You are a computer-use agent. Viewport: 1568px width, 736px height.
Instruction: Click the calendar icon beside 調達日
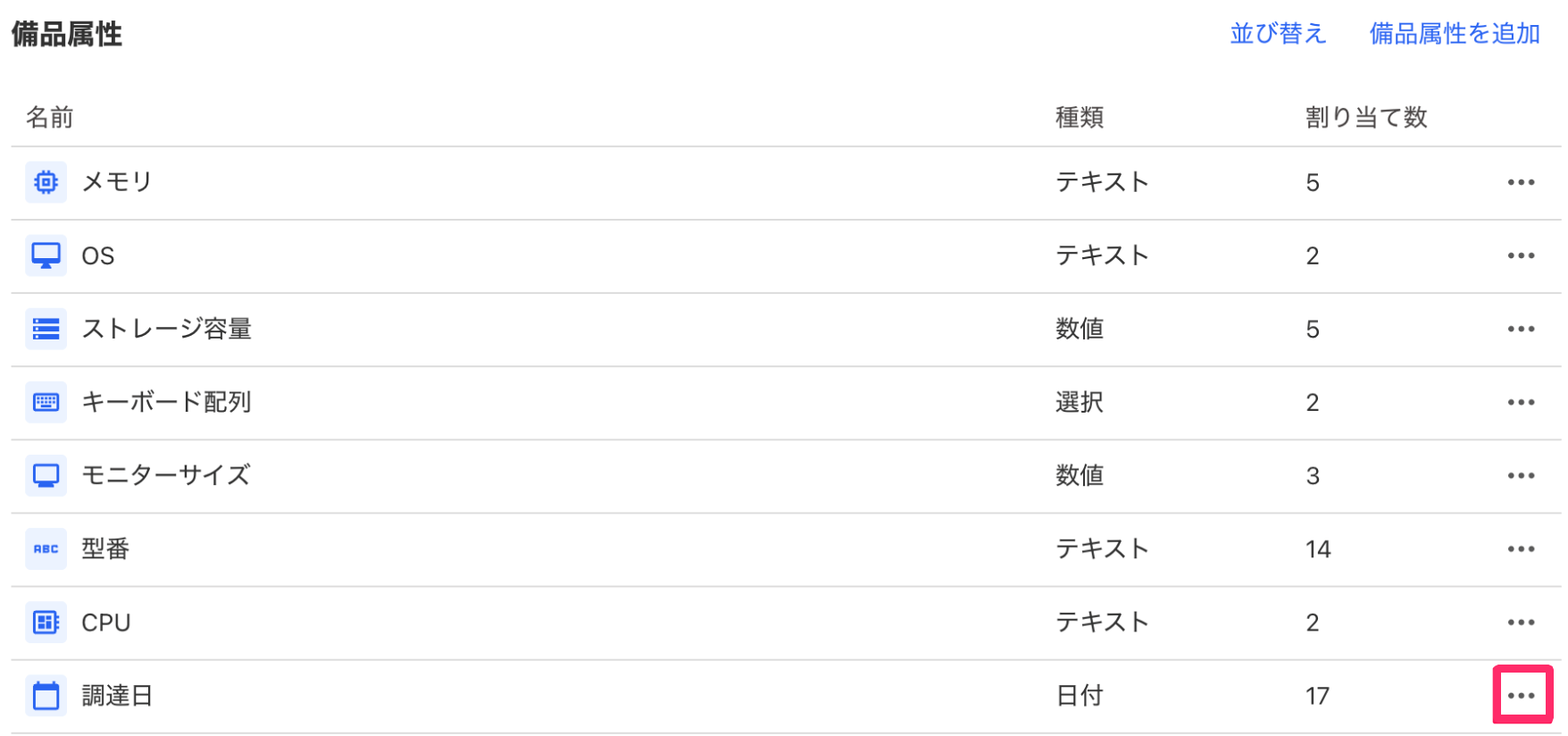tap(46, 695)
